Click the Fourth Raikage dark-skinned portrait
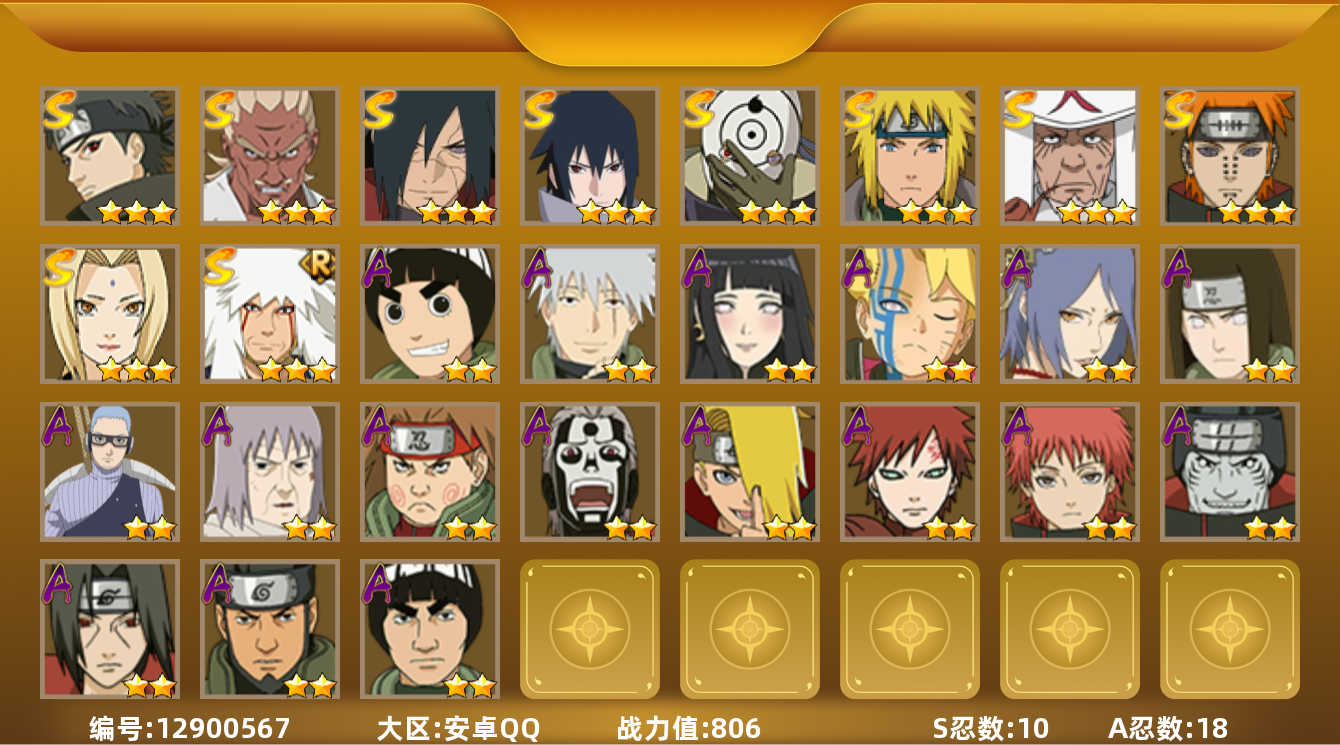 coord(270,156)
